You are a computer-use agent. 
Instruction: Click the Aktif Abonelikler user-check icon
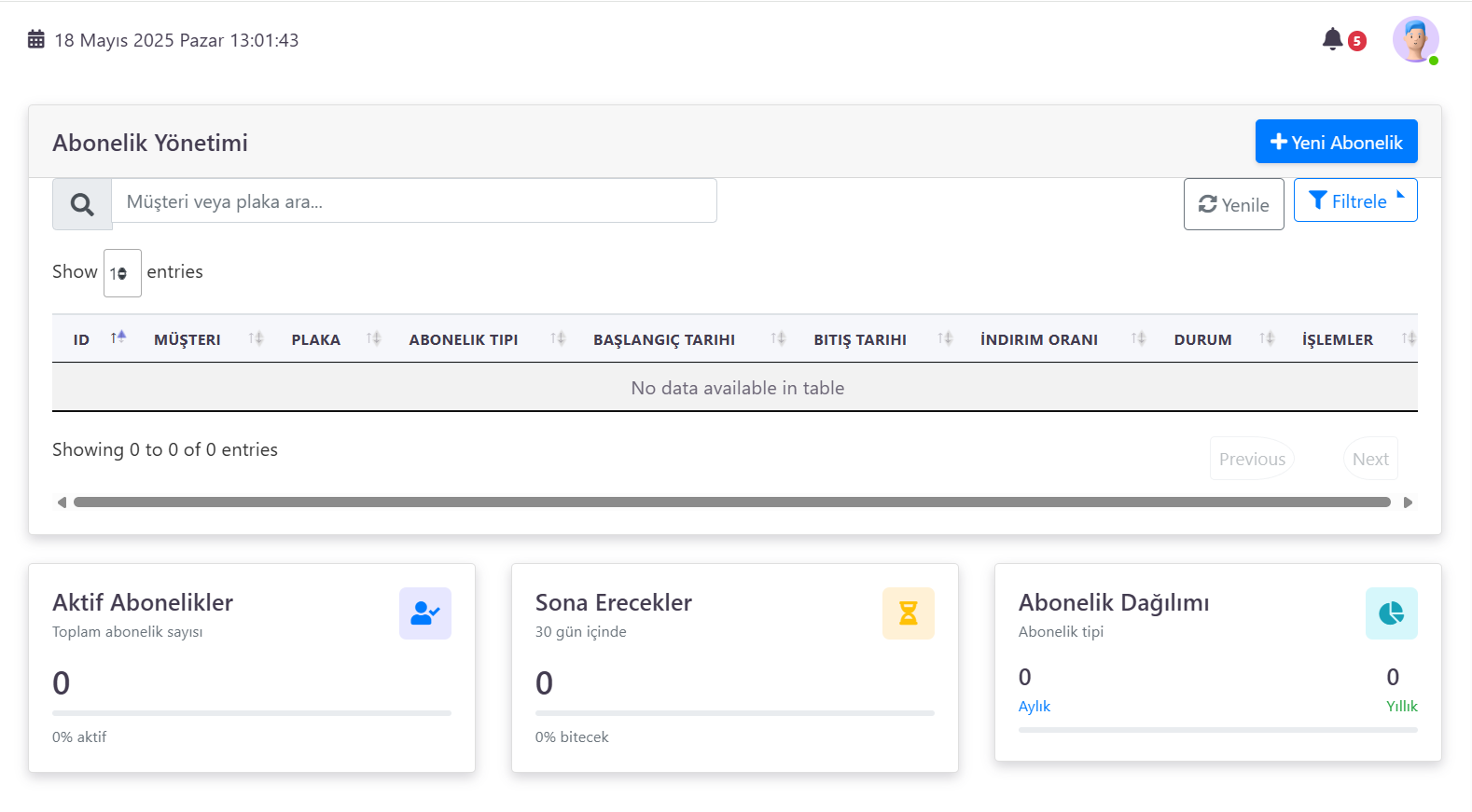(424, 613)
